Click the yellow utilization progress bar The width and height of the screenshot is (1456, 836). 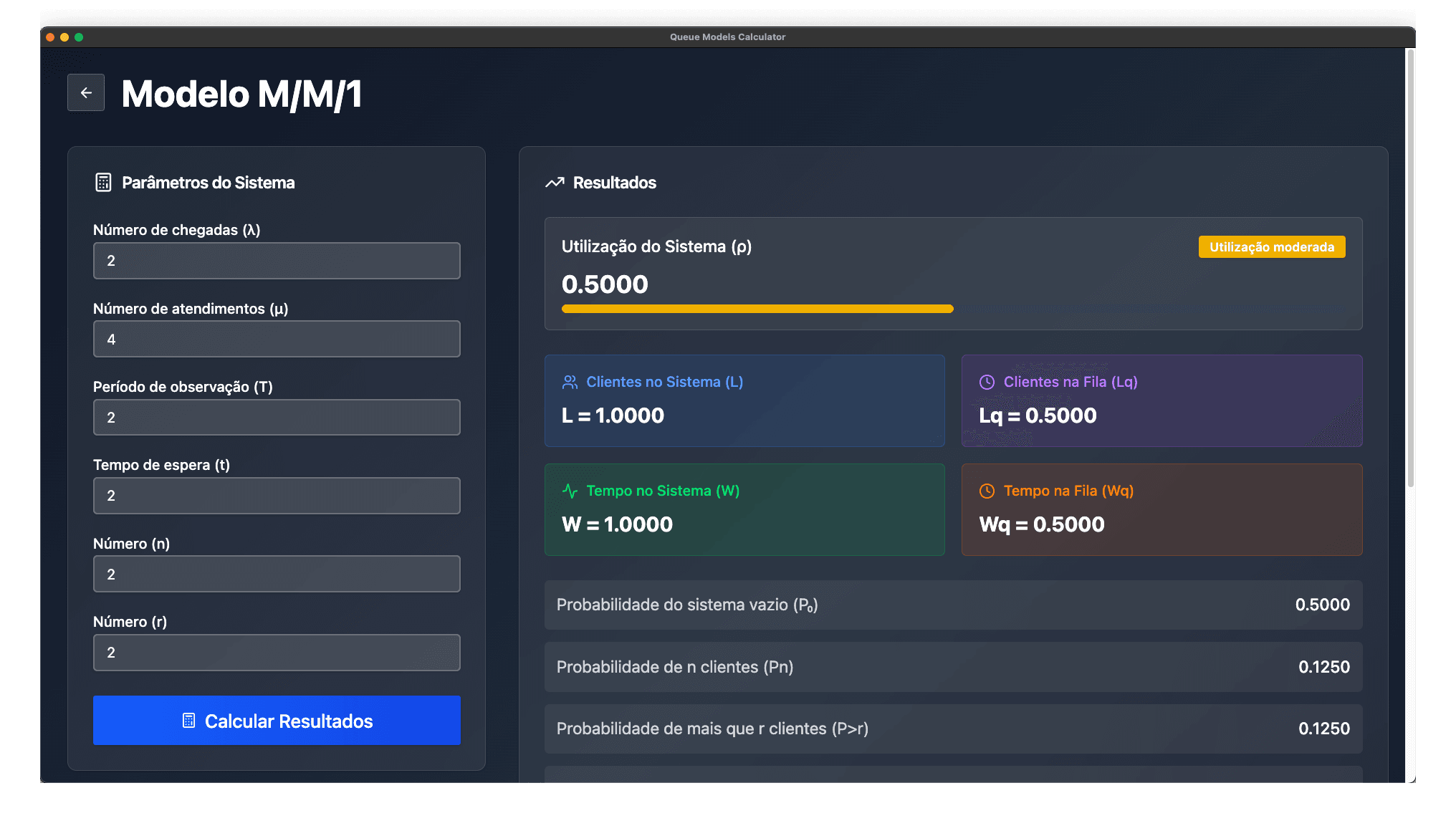click(x=757, y=309)
